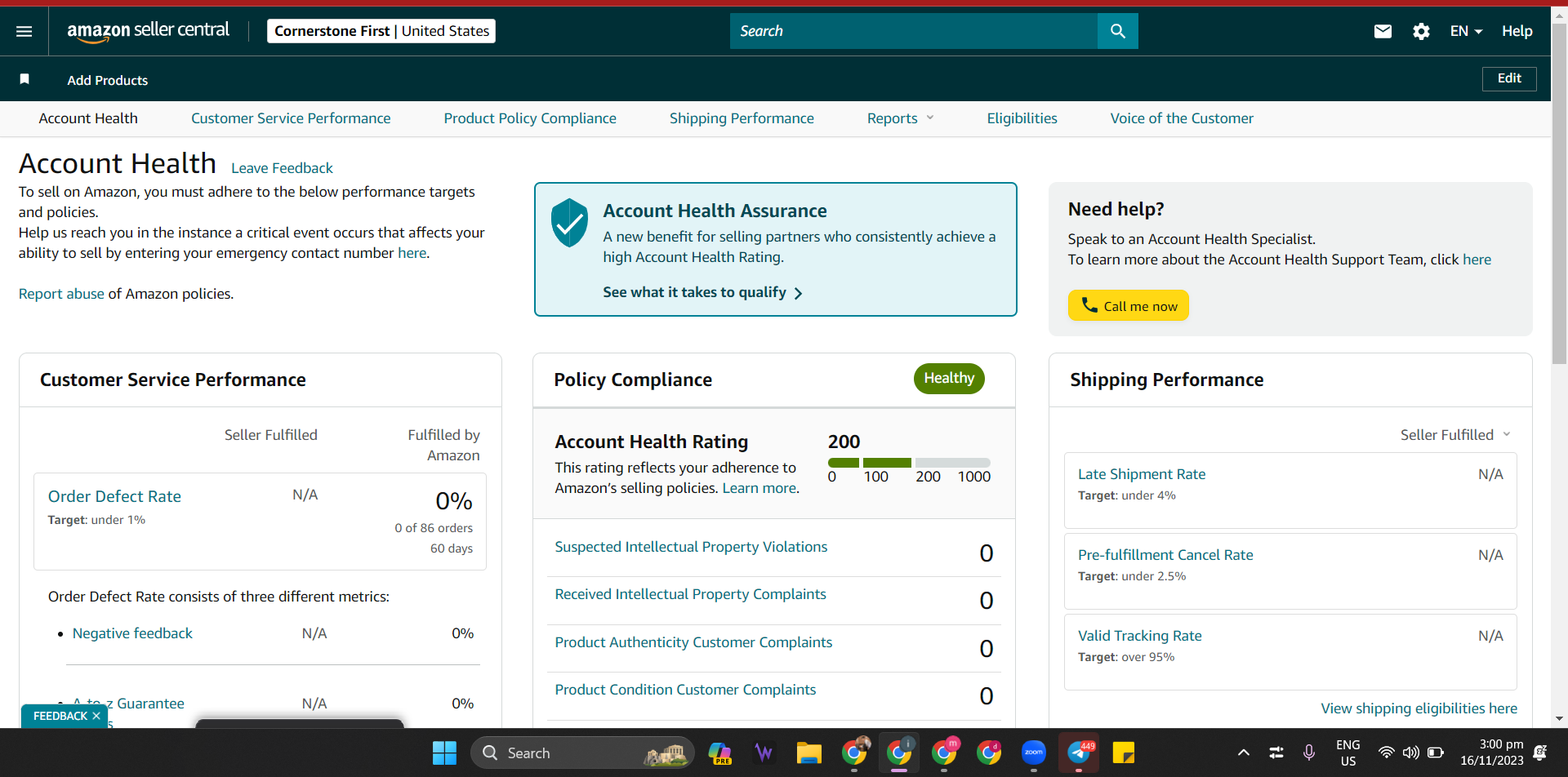Open the Pre-fulfillment Cancel Rate link

click(1165, 555)
